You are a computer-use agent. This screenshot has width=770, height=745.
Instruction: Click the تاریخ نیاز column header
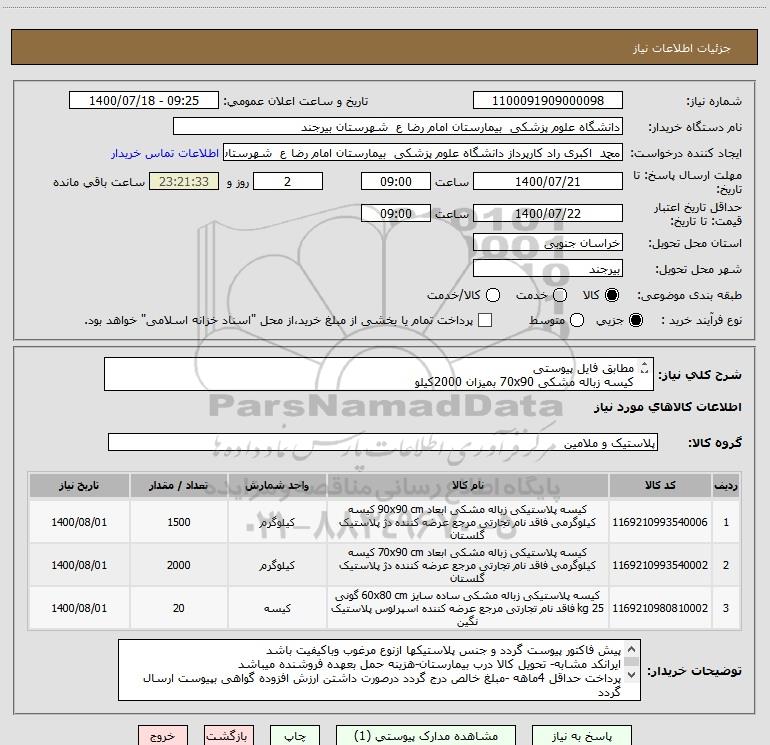pos(79,485)
